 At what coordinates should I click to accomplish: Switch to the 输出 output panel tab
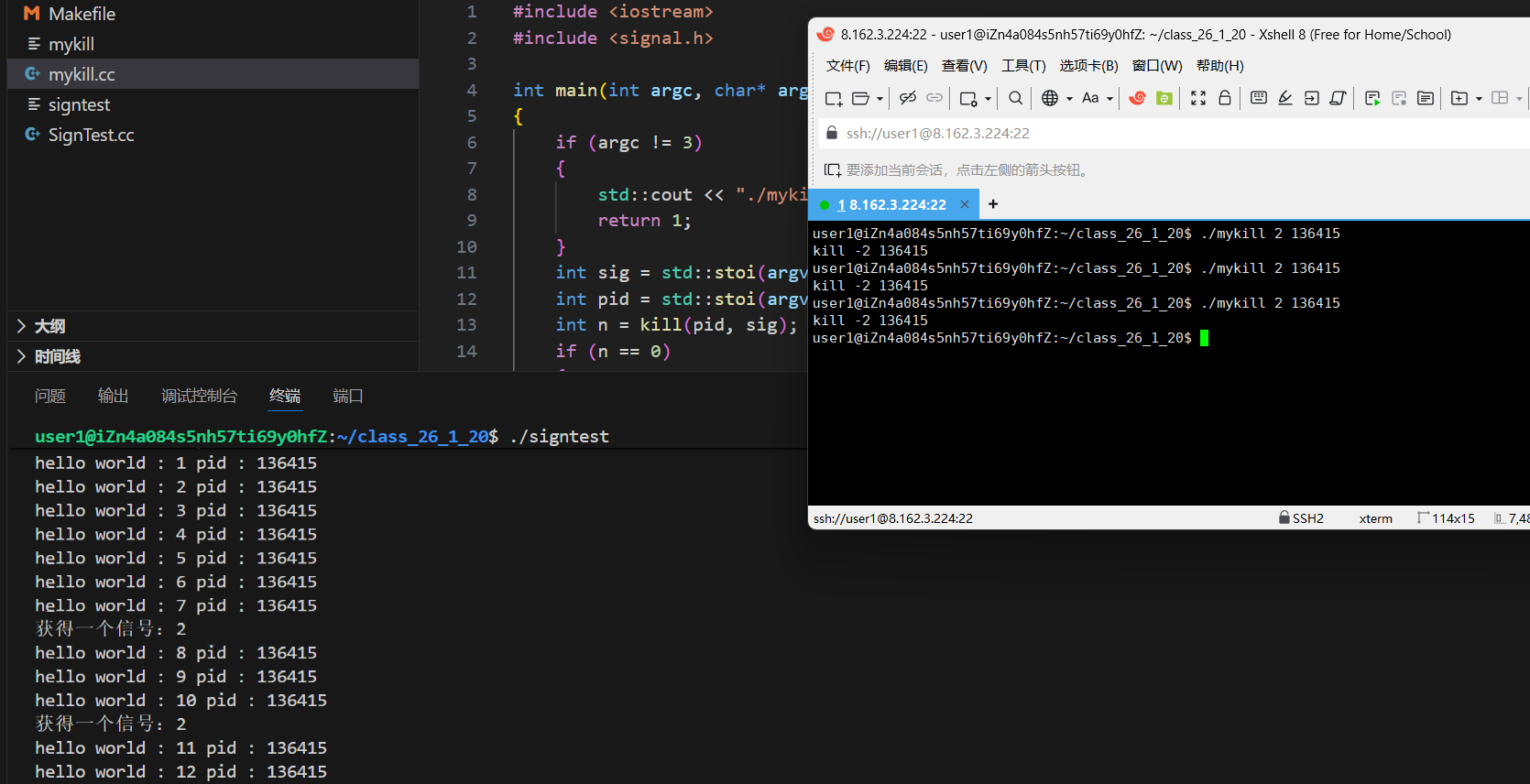(114, 396)
